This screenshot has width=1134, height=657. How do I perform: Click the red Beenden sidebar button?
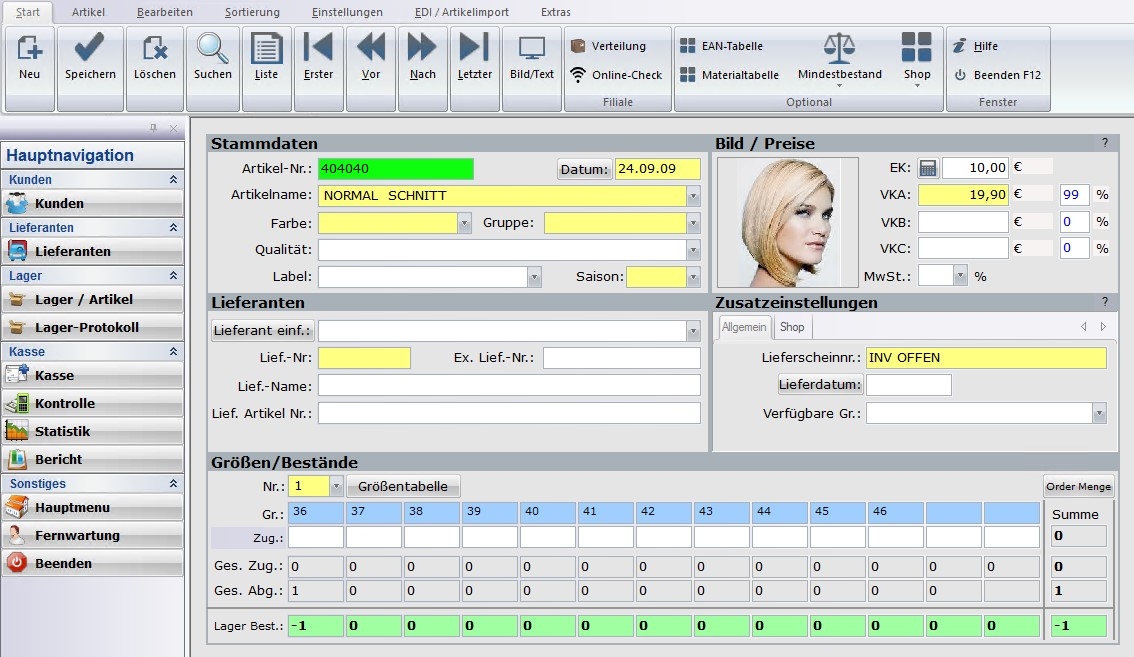click(93, 563)
